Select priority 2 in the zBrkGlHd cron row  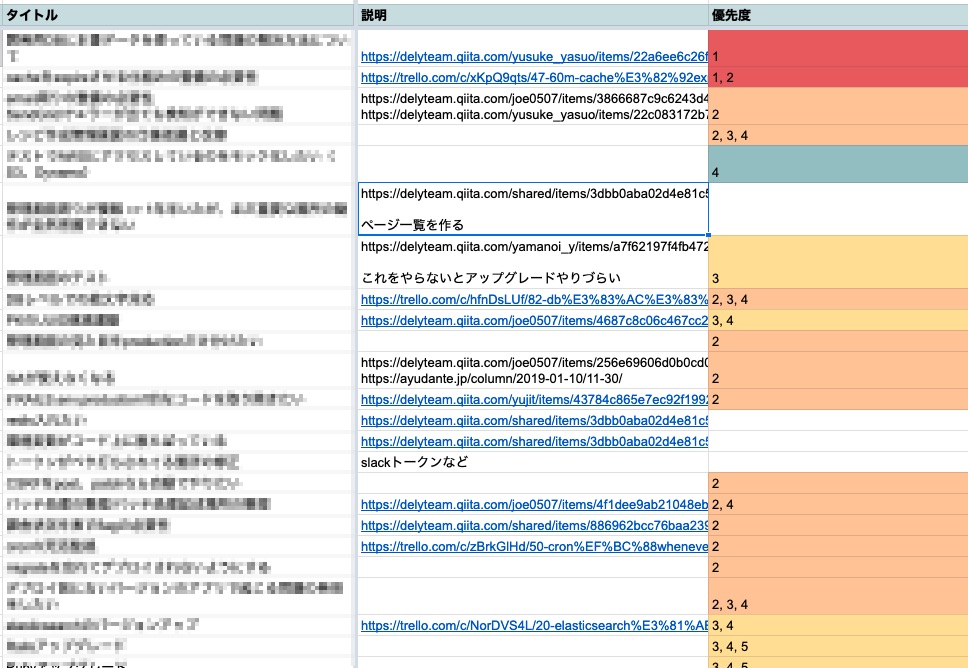click(838, 546)
